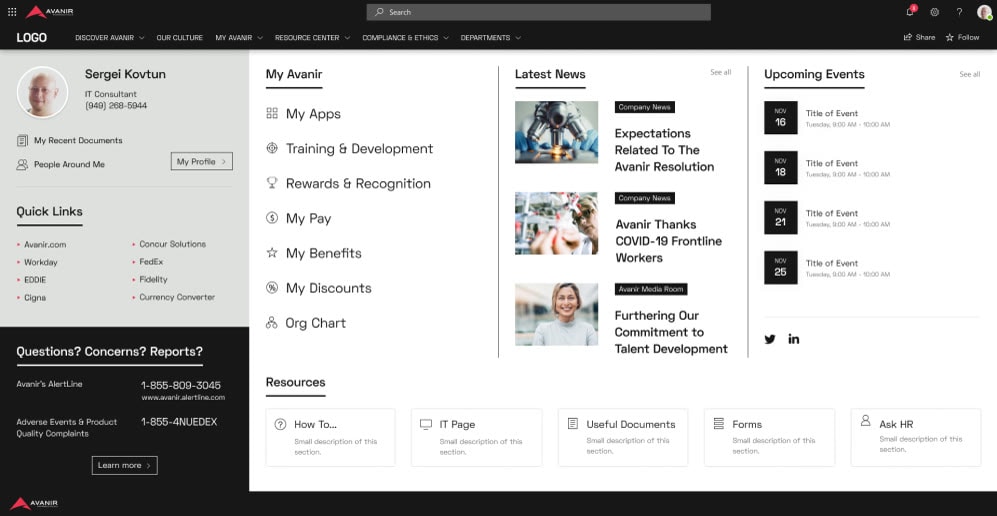997x516 pixels.
Task: Click the IT Page monitor icon
Action: point(426,424)
